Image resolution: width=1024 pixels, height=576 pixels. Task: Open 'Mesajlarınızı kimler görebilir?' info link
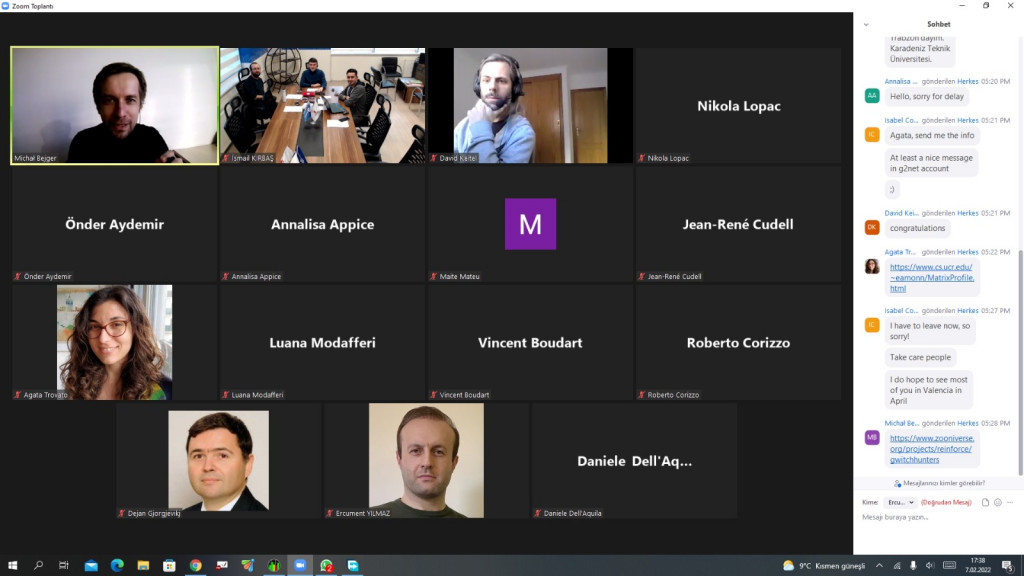[939, 483]
